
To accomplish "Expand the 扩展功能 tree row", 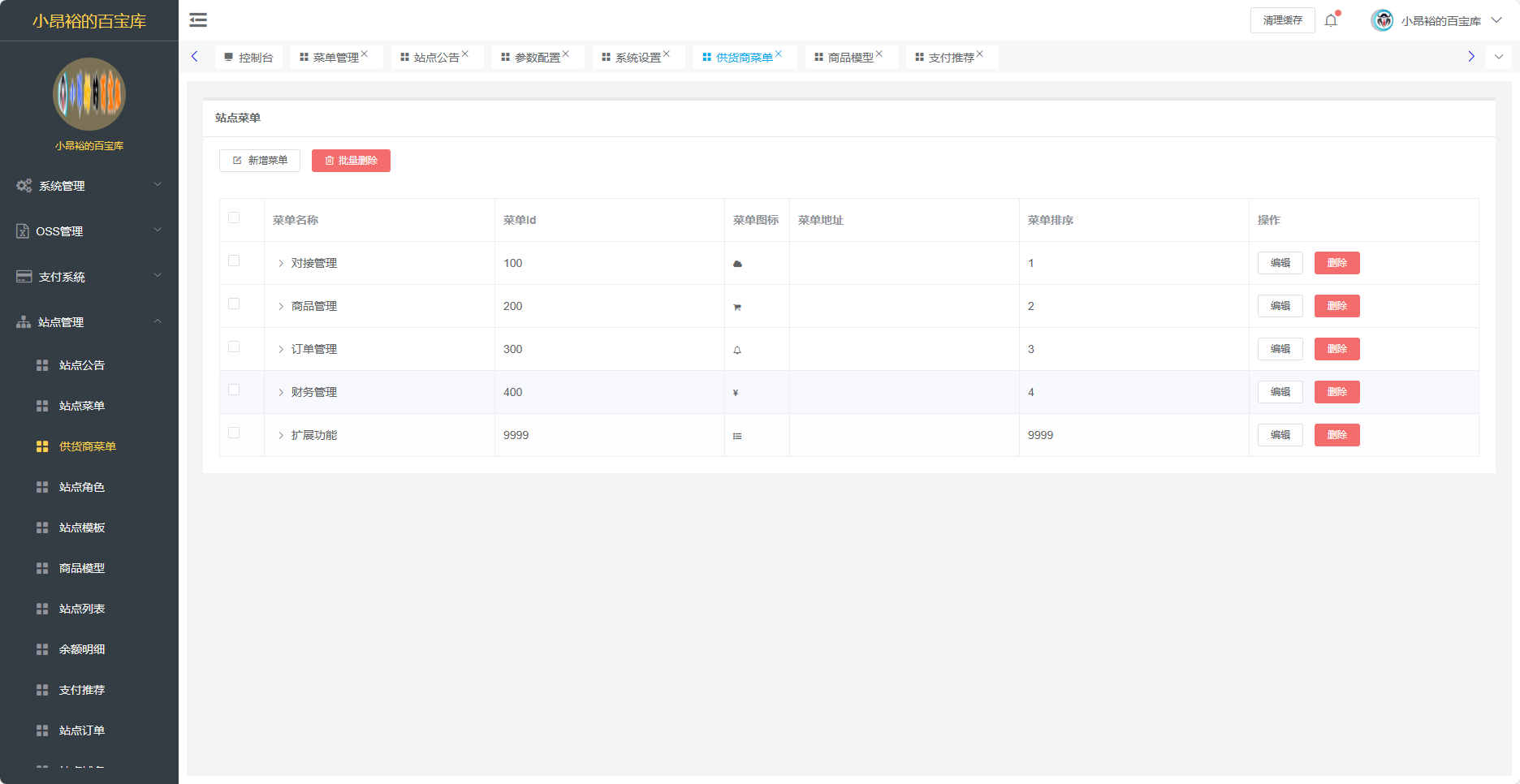I will point(281,435).
